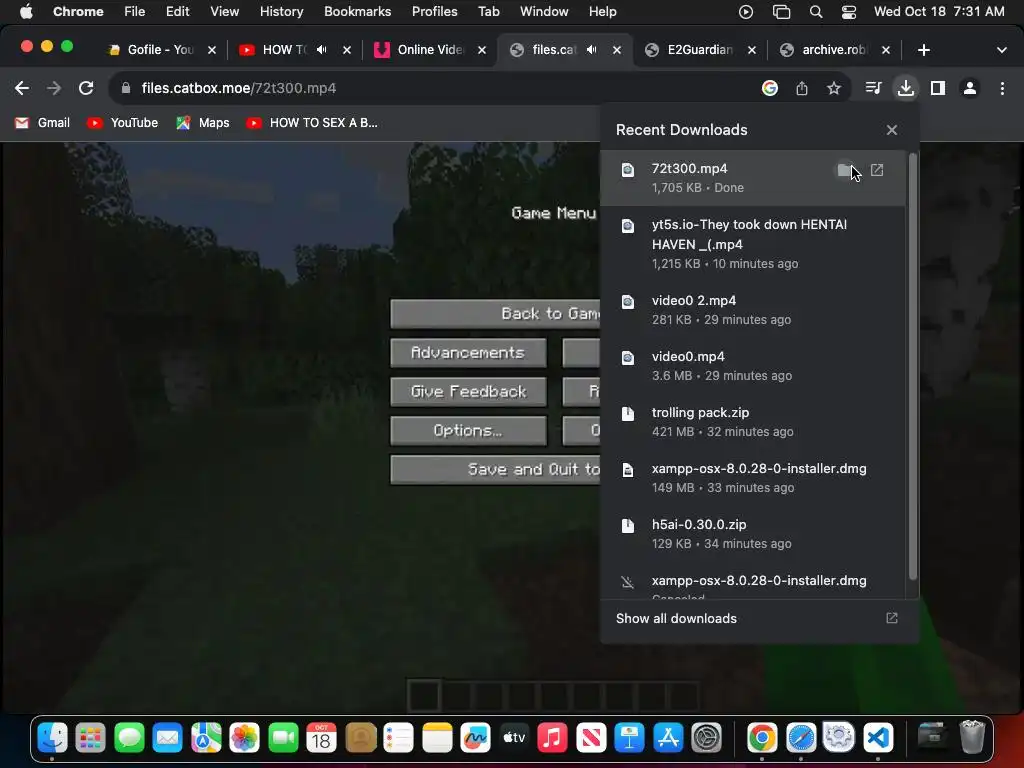Toggle the Chrome side panel icon
The height and width of the screenshot is (768, 1024).
(x=938, y=88)
